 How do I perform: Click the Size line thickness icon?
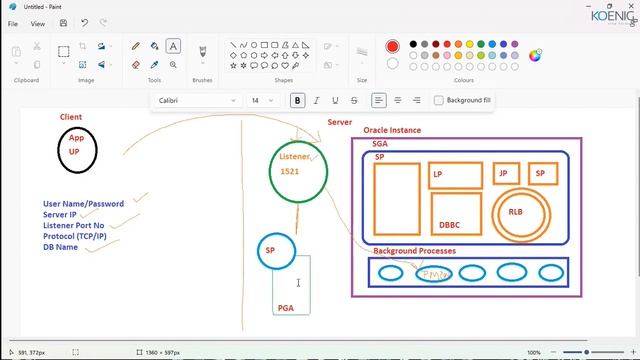(x=362, y=51)
